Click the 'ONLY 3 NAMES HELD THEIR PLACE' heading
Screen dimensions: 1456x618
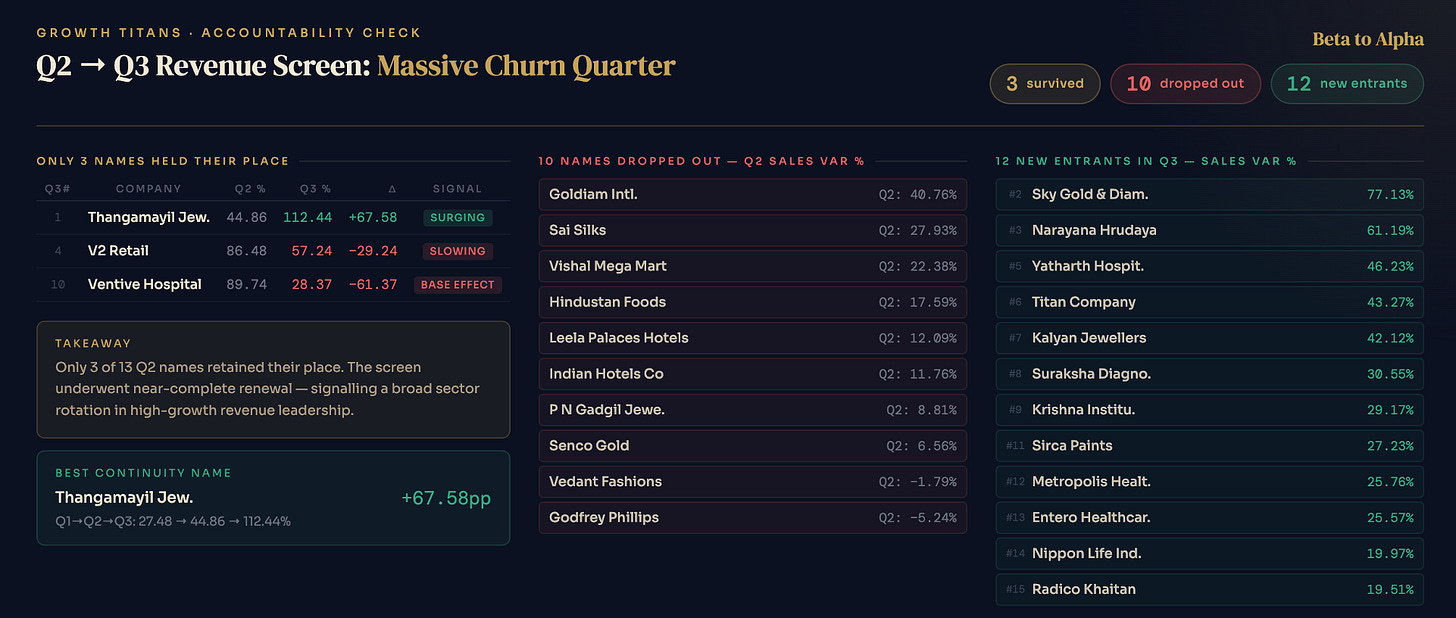click(x=163, y=161)
